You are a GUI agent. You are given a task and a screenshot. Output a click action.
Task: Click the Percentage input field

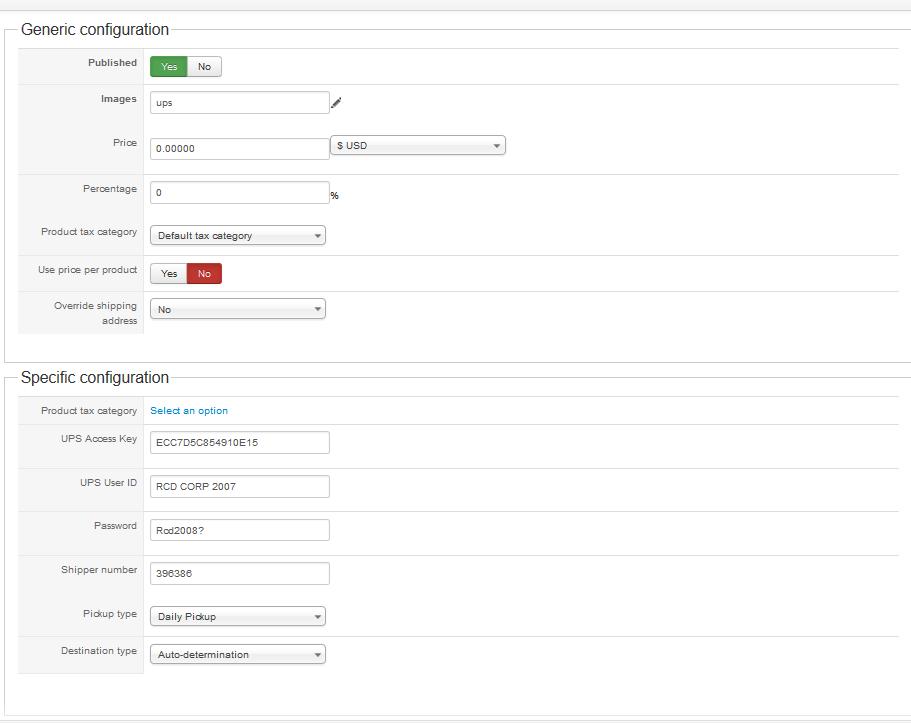[239, 192]
